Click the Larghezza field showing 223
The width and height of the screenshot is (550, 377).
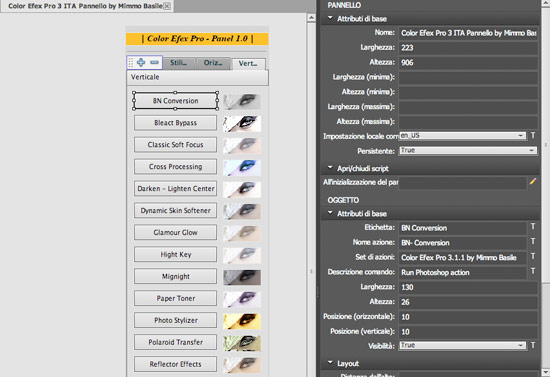pyautogui.click(x=468, y=48)
